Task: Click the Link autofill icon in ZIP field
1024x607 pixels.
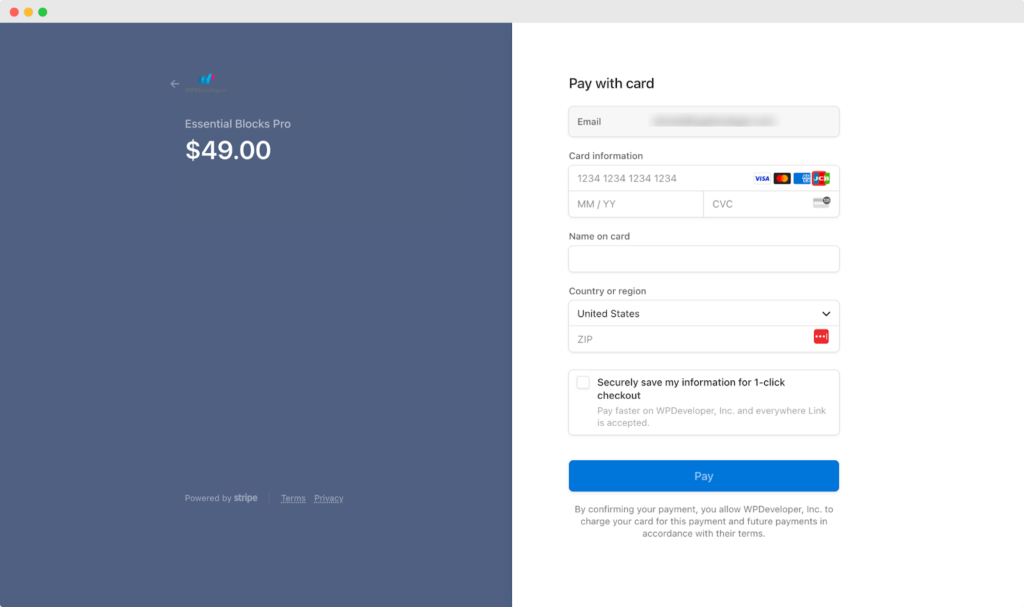Action: 821,336
